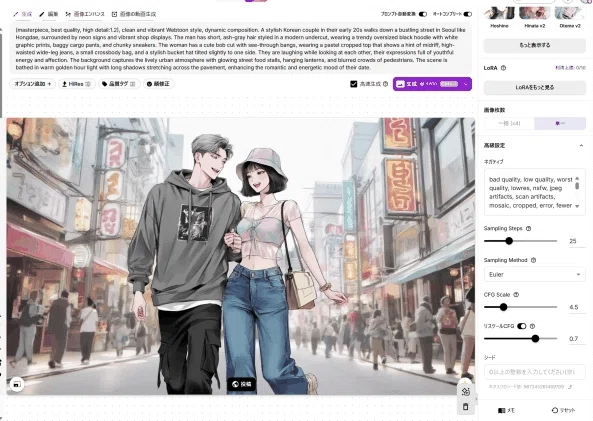The height and width of the screenshot is (421, 593).
Task: Reuse the seed via arrow icon
Action: pyautogui.click(x=570, y=387)
